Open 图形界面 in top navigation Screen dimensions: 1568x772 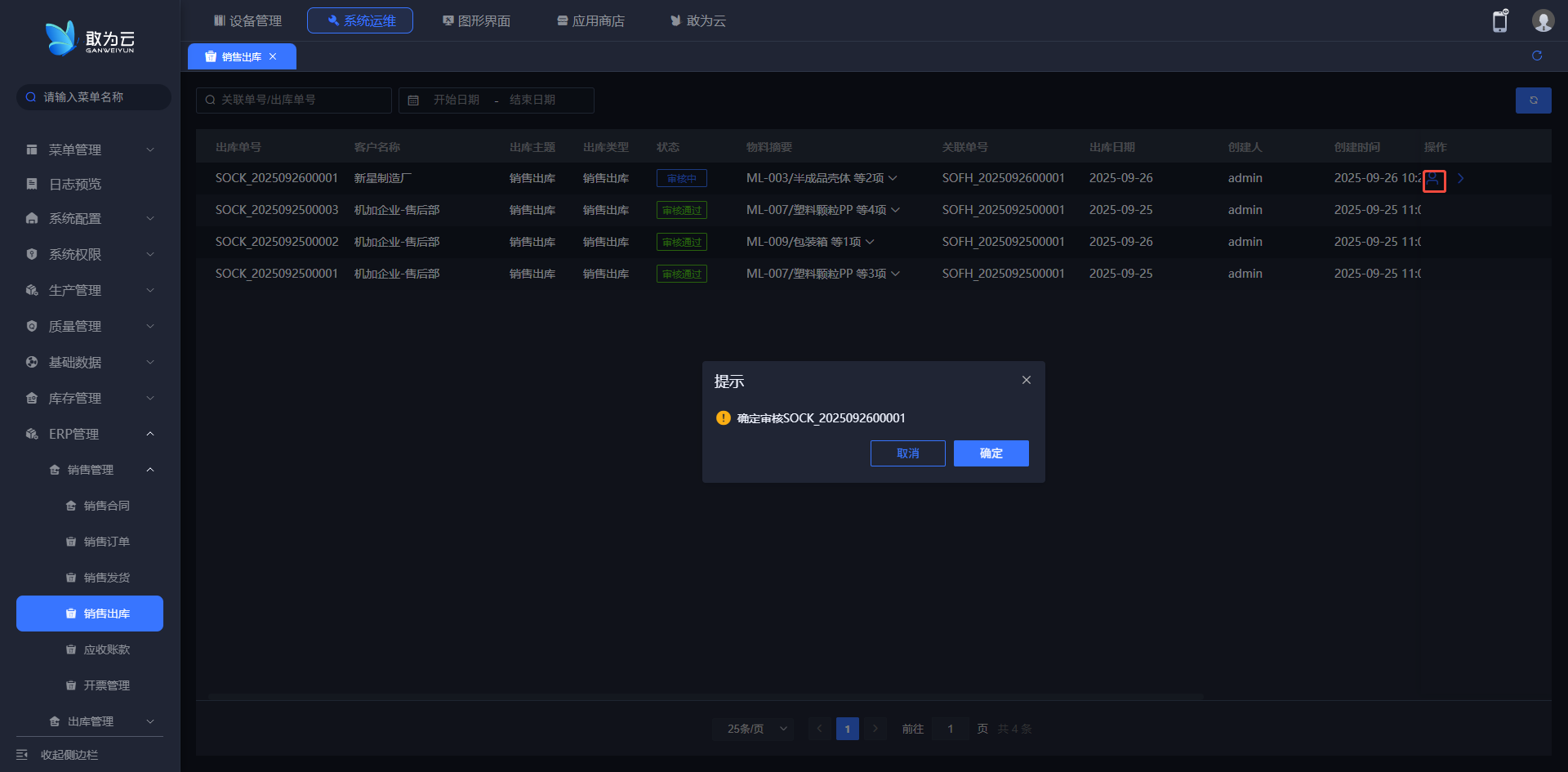coord(476,20)
